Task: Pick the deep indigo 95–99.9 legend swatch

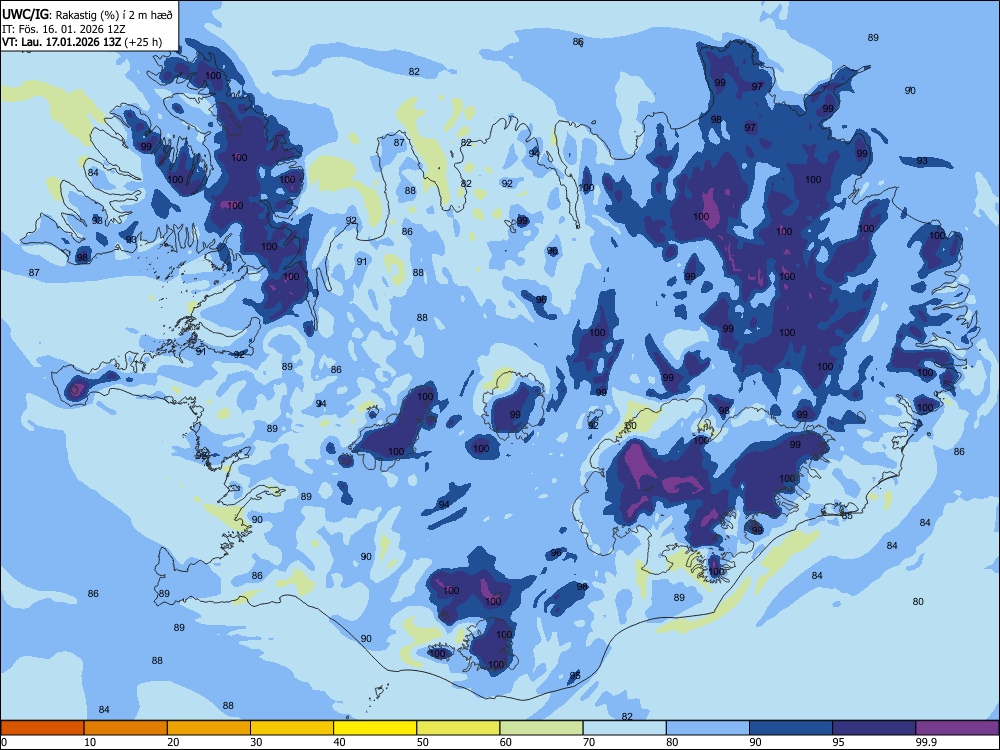Action: pos(874,728)
